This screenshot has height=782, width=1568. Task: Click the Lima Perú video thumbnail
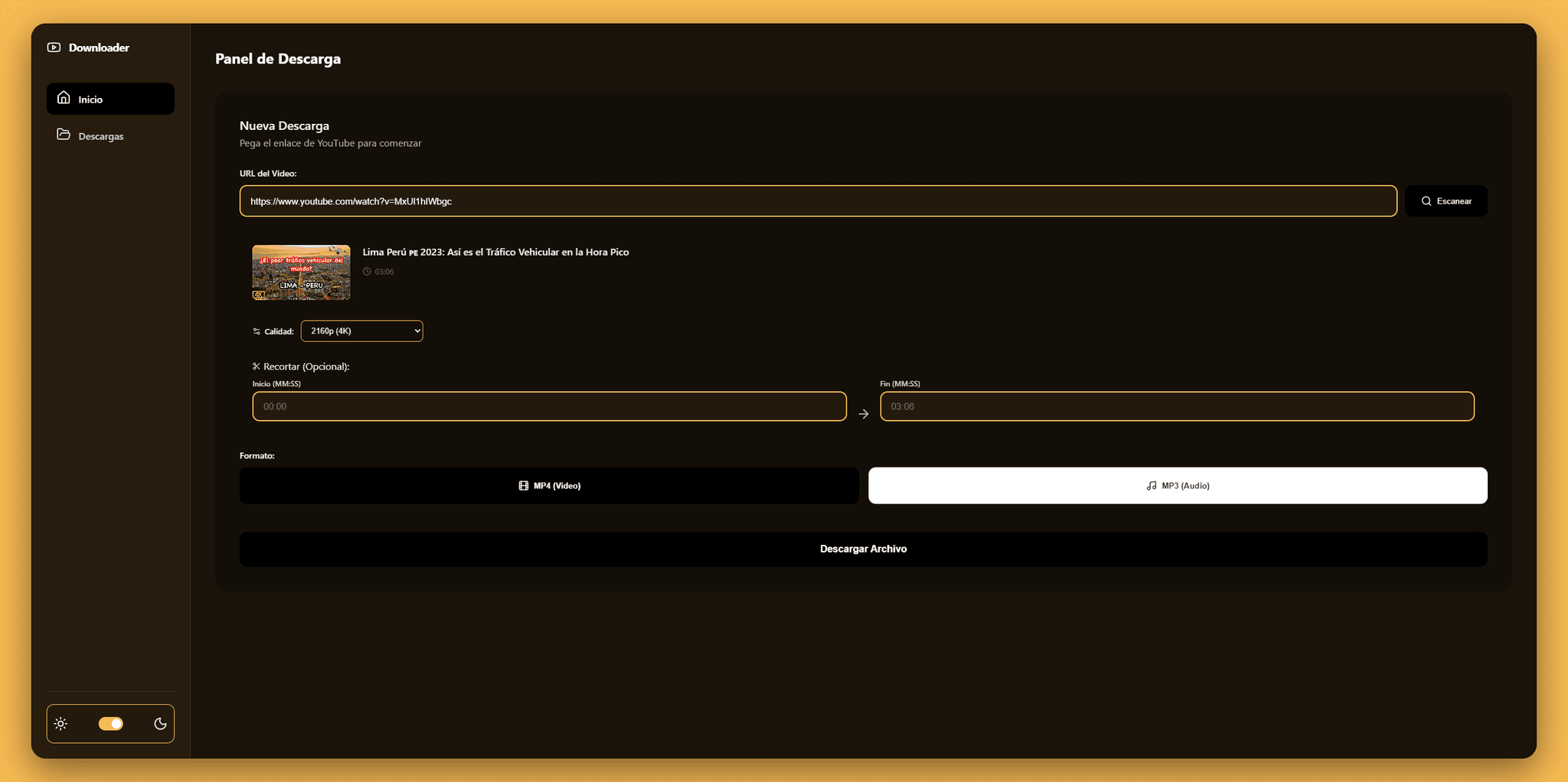tap(300, 272)
